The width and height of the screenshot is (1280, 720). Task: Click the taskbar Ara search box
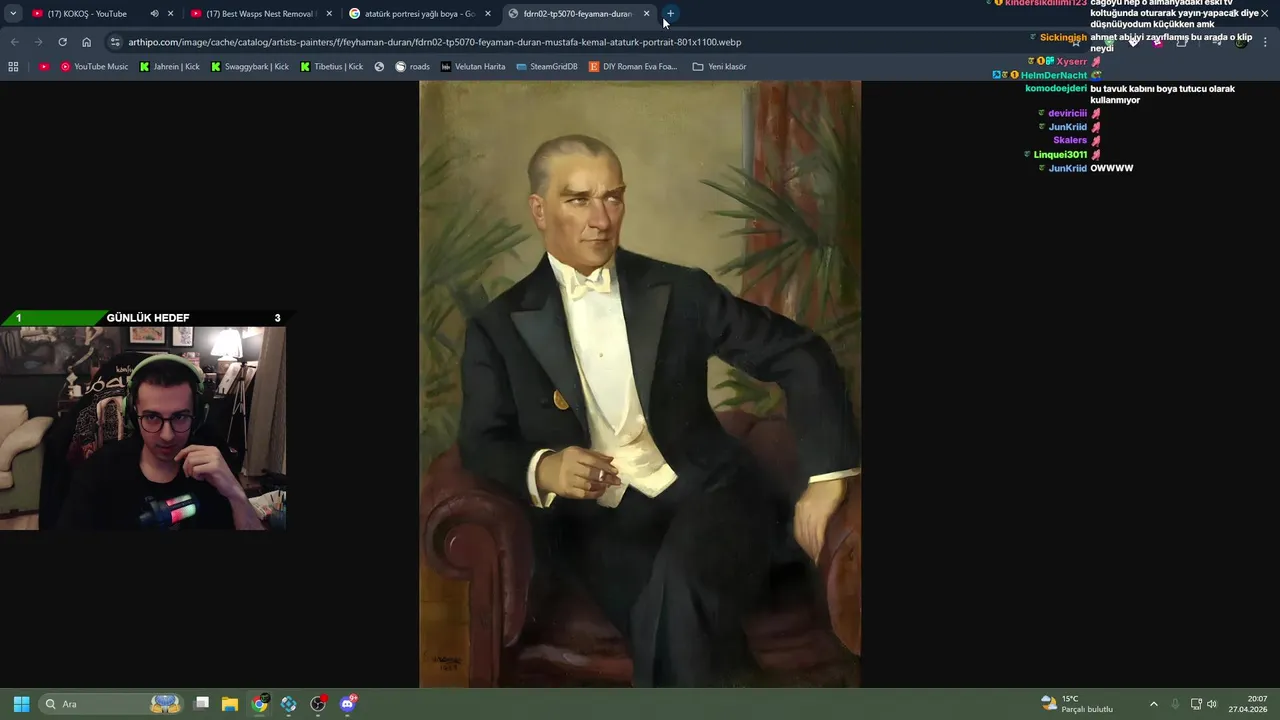click(111, 704)
